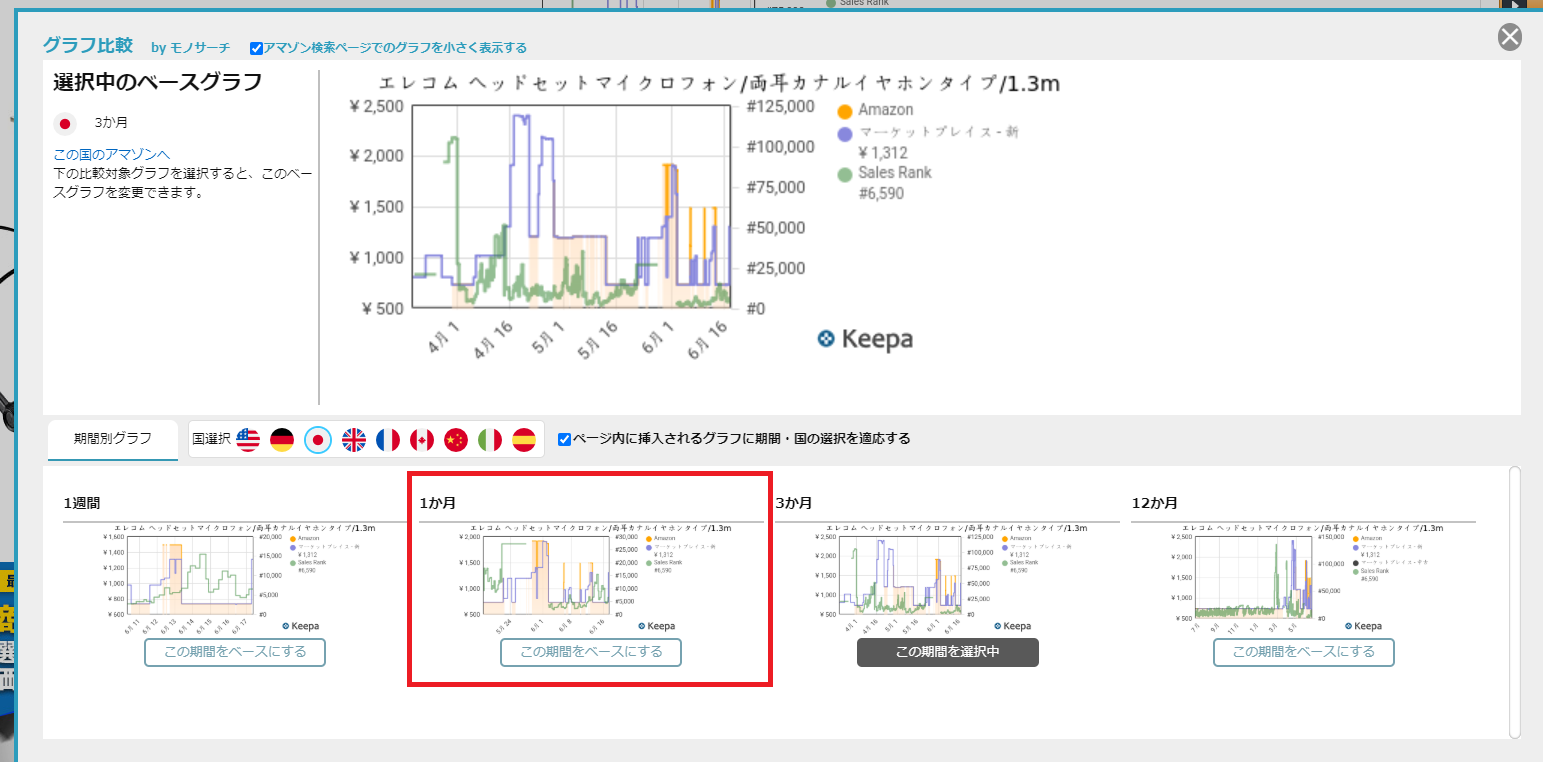Select the Germany flag
The height and width of the screenshot is (762, 1543).
pyautogui.click(x=283, y=439)
